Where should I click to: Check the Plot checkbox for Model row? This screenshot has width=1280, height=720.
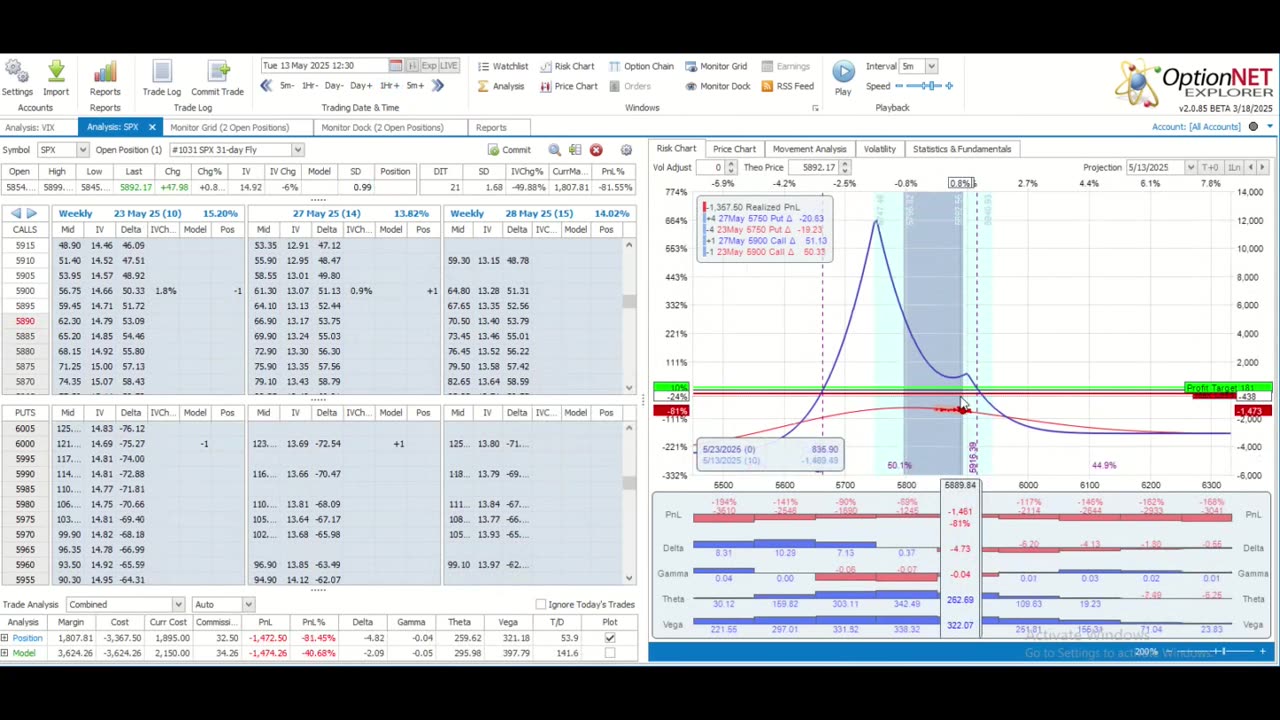tap(609, 653)
